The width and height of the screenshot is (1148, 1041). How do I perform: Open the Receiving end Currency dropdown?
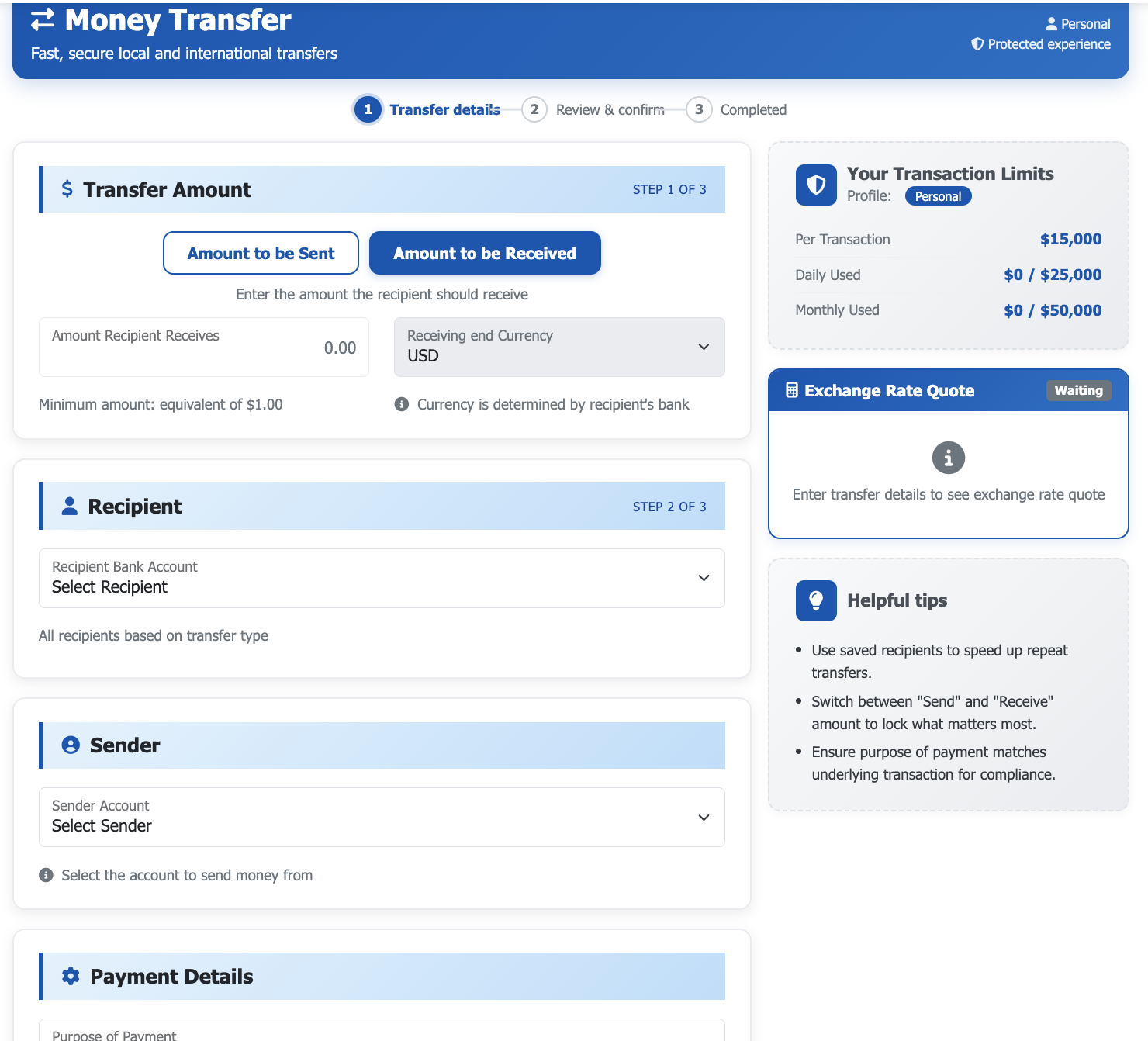(559, 347)
